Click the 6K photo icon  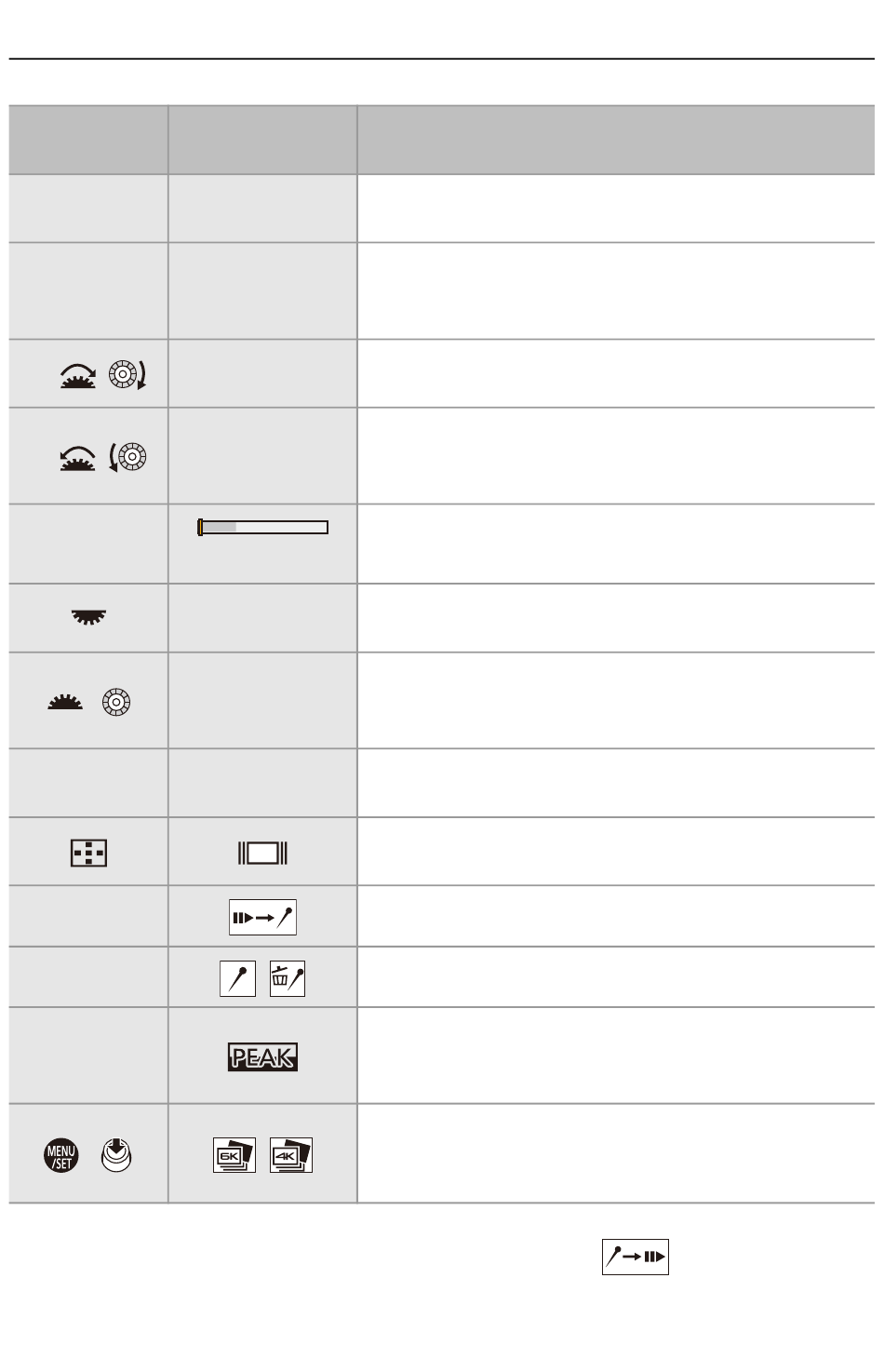234,1155
